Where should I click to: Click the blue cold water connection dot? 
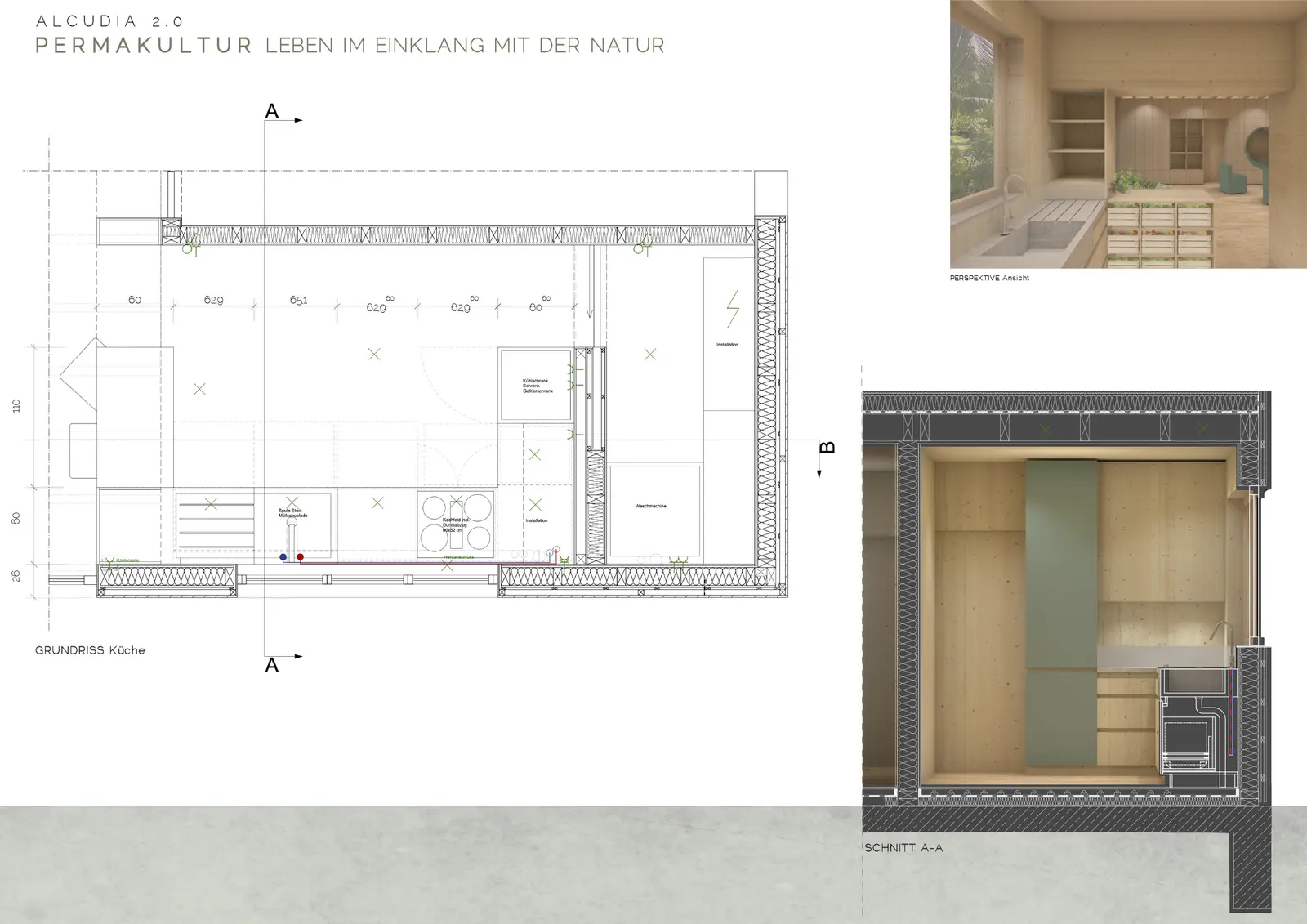coord(283,557)
